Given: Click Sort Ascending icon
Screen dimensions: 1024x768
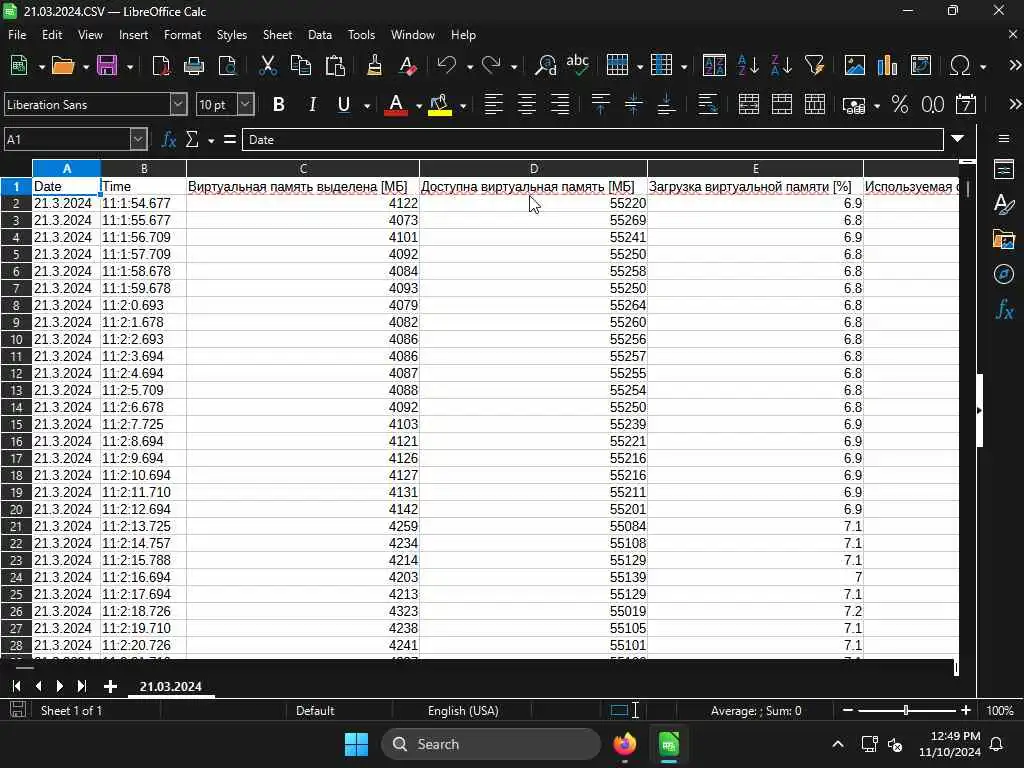Looking at the screenshot, I should click(748, 65).
